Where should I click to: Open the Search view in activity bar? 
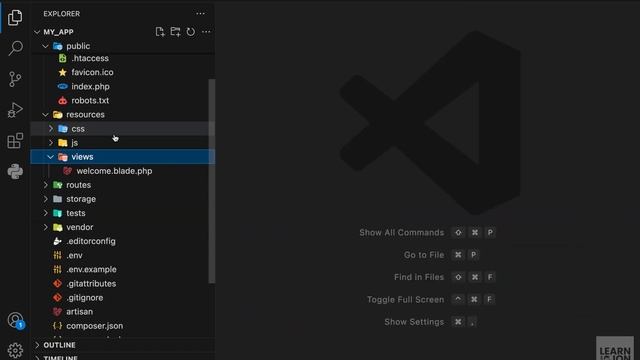pyautogui.click(x=15, y=48)
